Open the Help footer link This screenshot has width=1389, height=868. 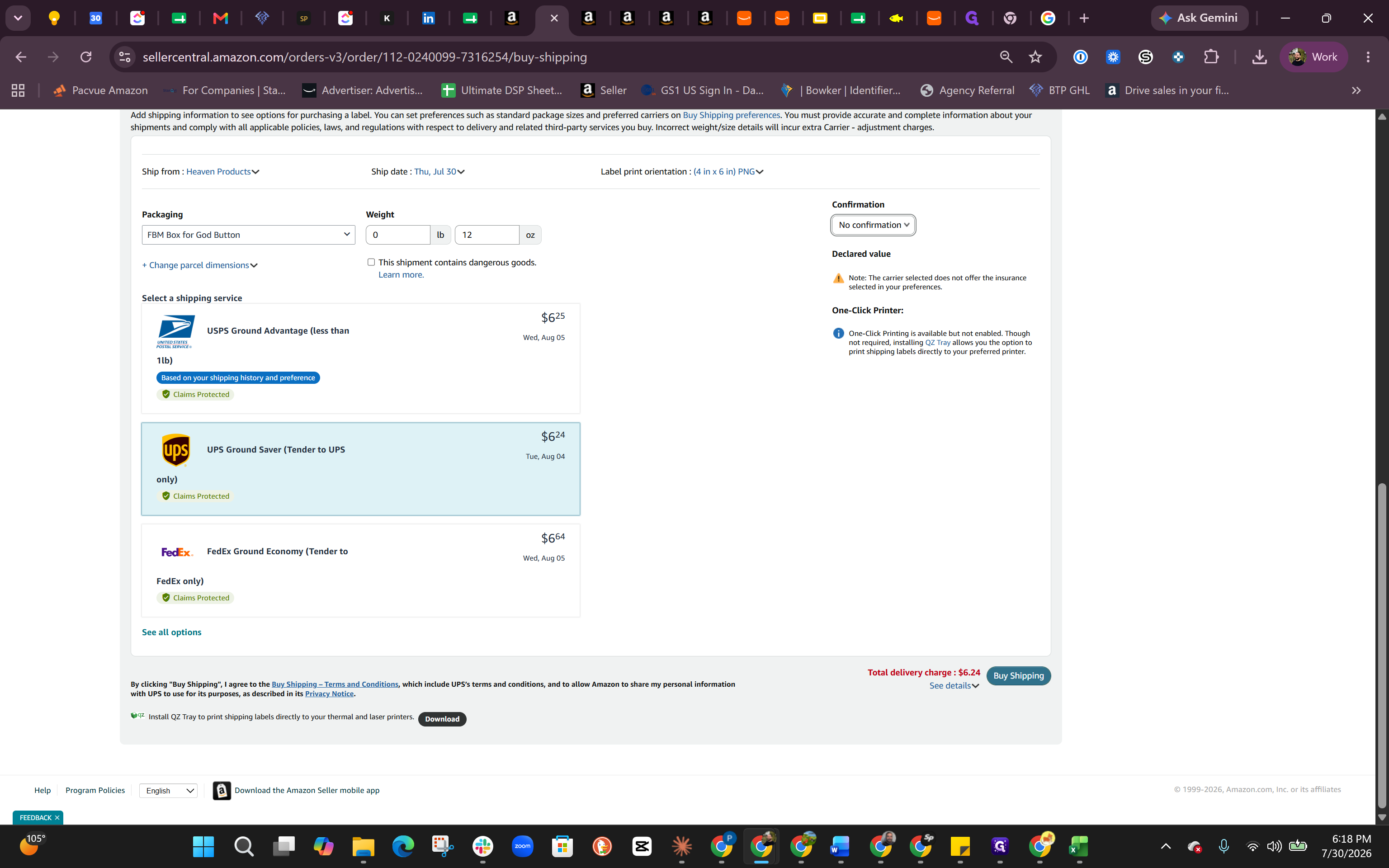coord(43,791)
